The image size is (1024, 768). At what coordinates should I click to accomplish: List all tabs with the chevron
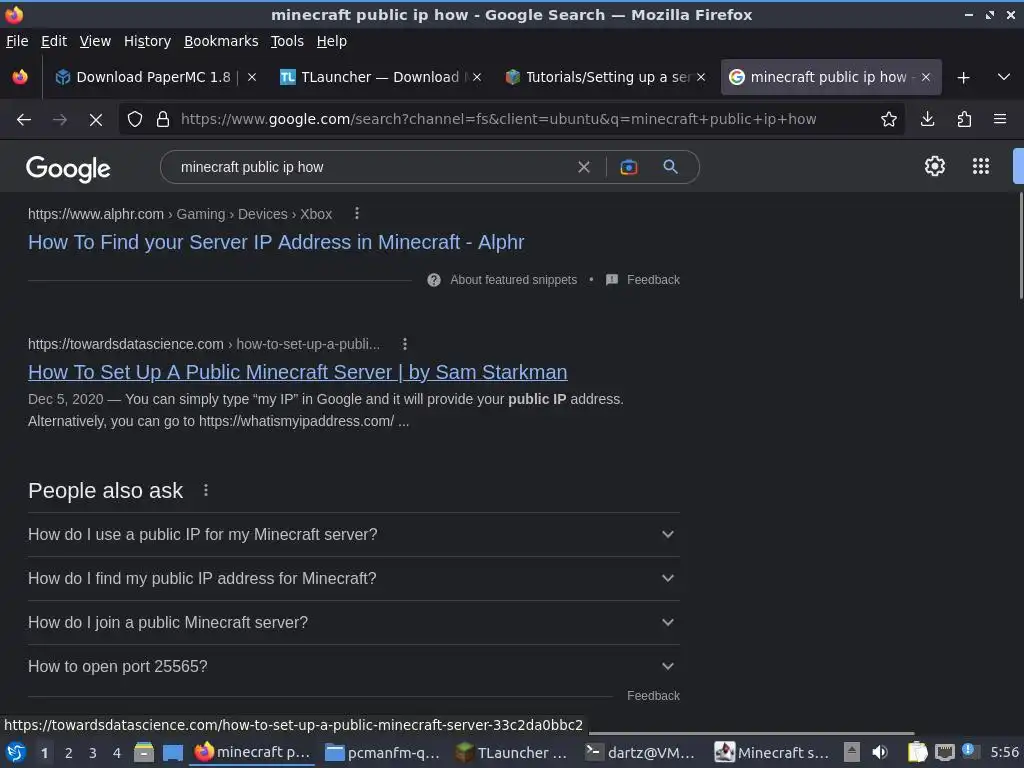(x=1004, y=77)
